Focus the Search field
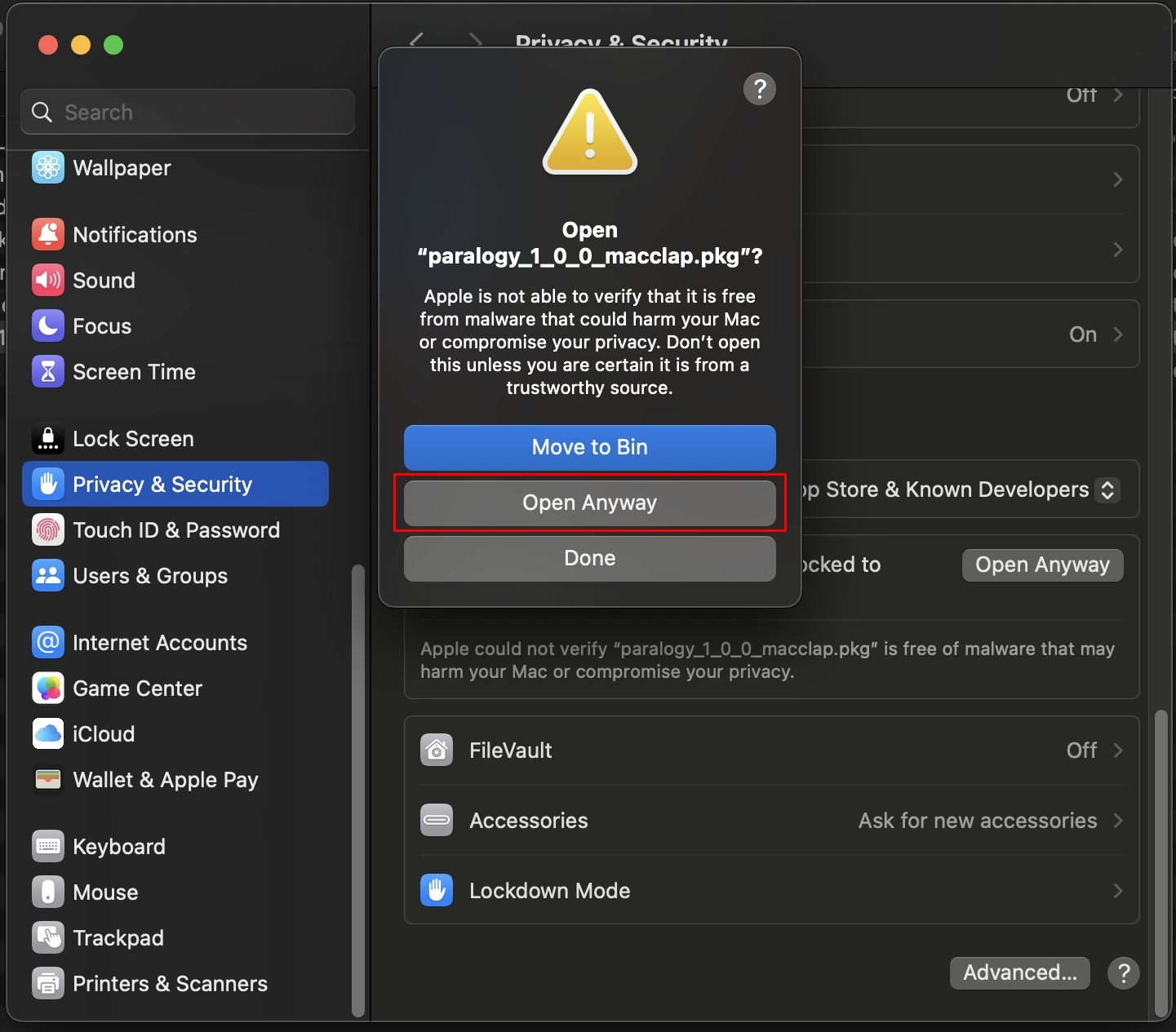 [188, 112]
